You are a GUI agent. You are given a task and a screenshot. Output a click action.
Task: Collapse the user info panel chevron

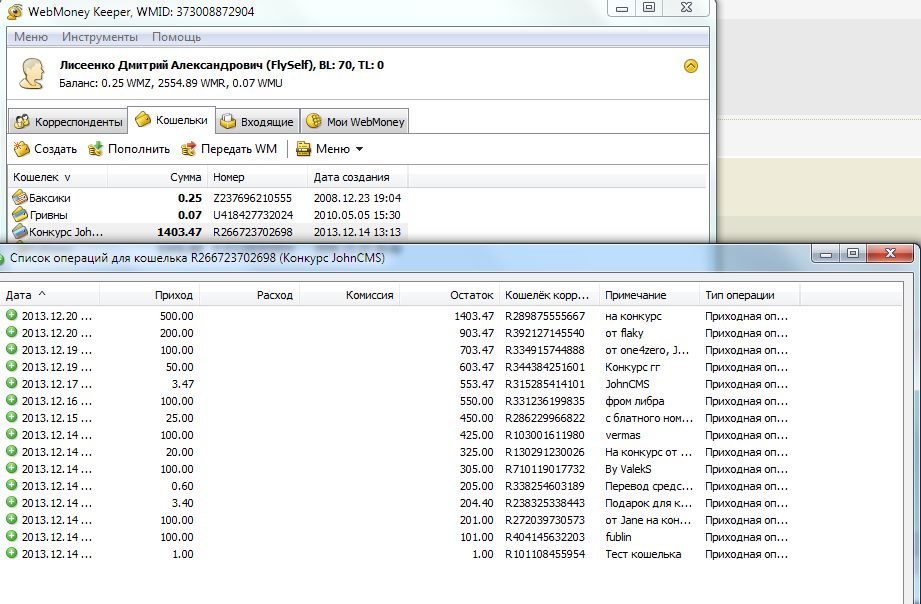pos(690,66)
